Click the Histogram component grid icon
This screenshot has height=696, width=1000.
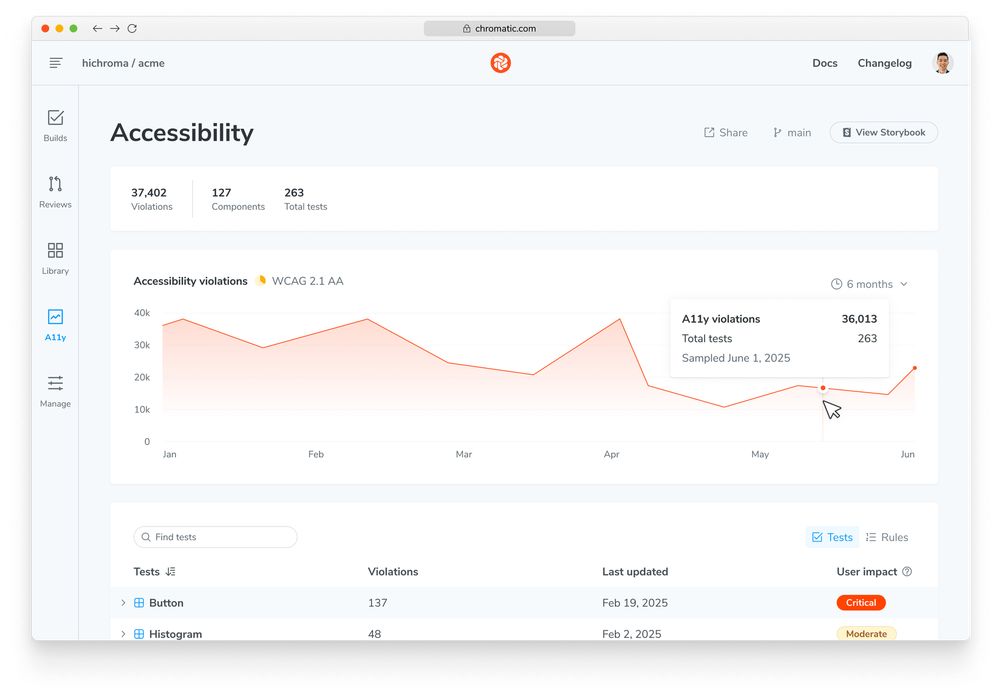tap(139, 634)
